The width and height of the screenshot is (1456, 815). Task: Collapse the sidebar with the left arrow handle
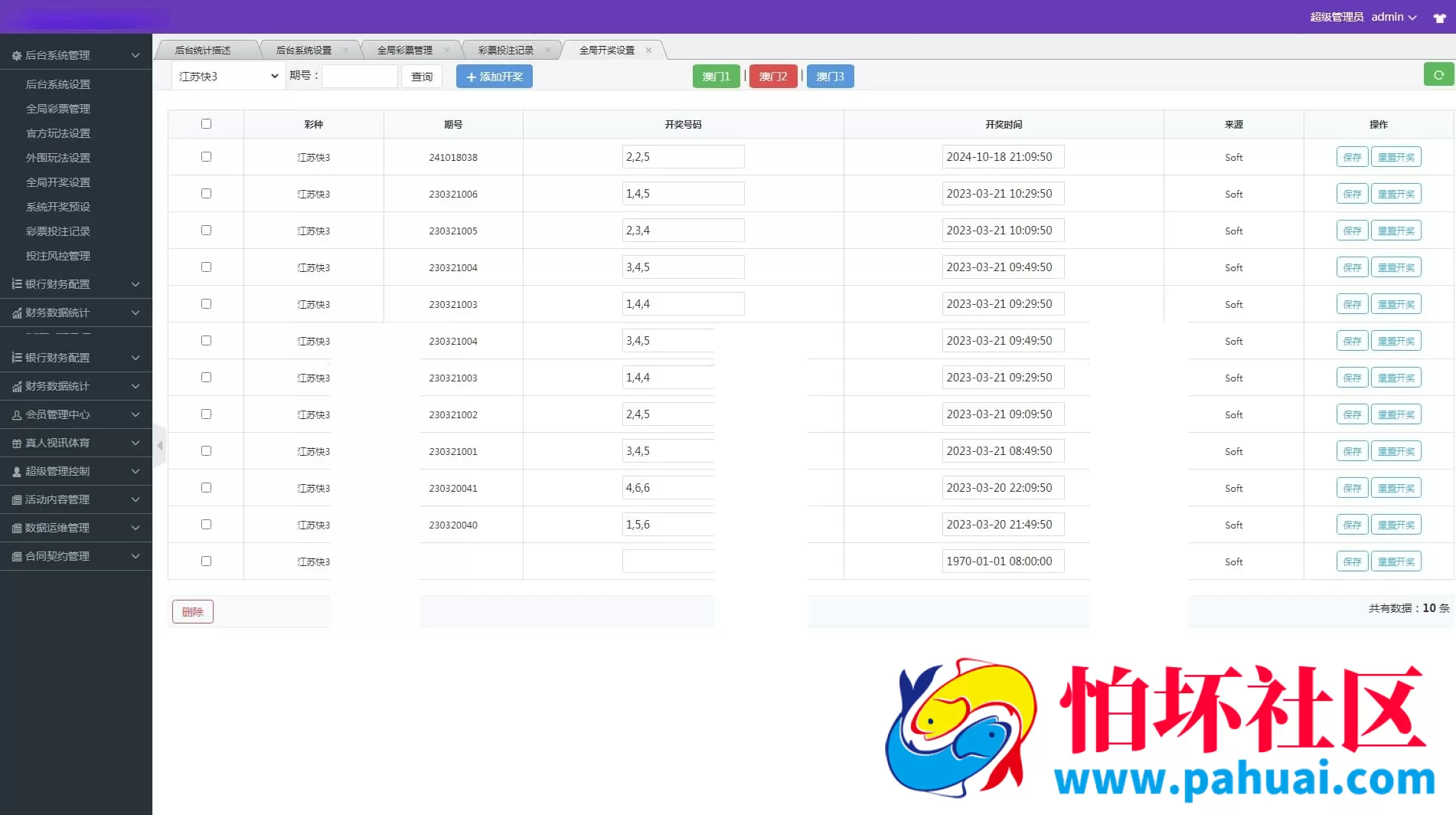[x=159, y=445]
